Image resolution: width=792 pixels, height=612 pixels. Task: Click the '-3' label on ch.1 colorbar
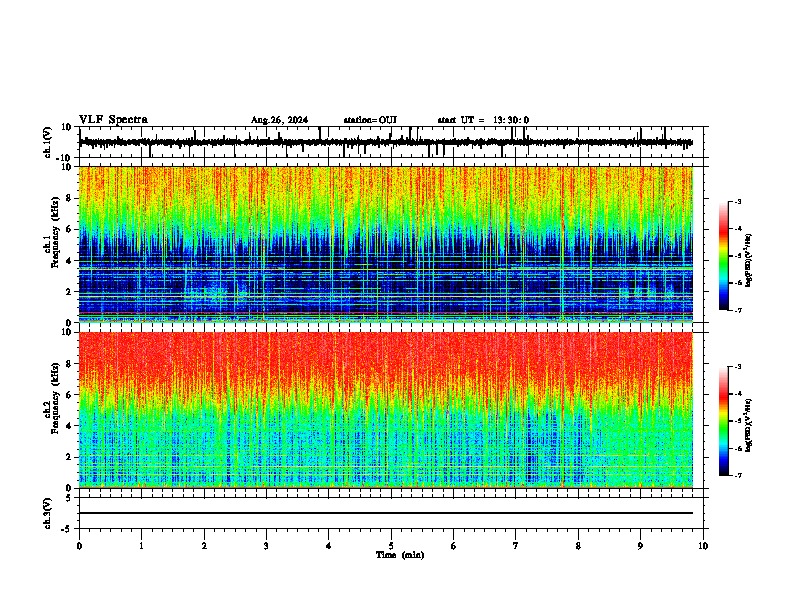point(738,201)
